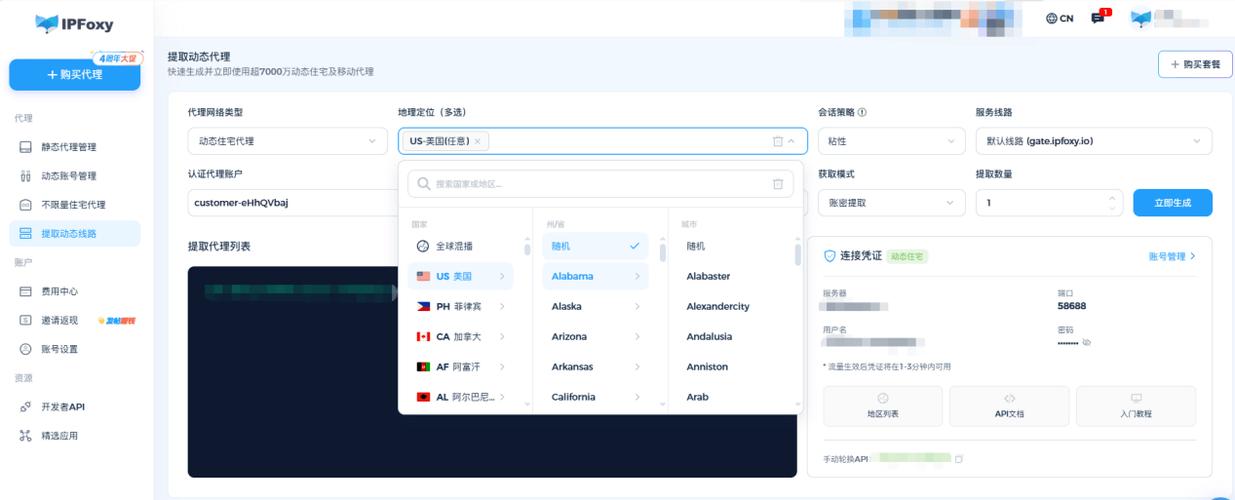1235x500 pixels.
Task: Select PH 菲律宾 in the country list
Action: [460, 307]
